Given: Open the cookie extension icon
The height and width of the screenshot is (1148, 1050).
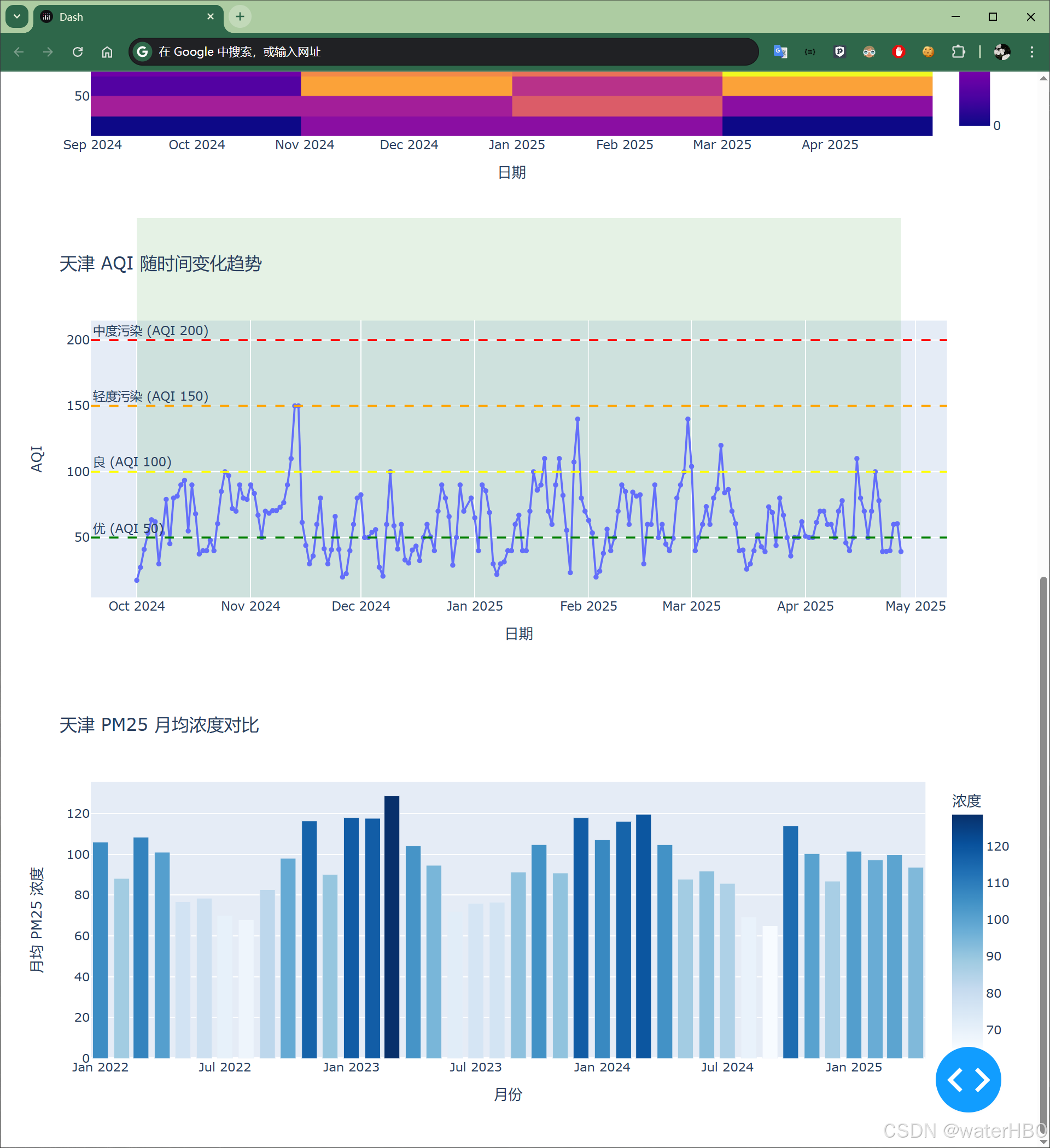Looking at the screenshot, I should (x=928, y=52).
